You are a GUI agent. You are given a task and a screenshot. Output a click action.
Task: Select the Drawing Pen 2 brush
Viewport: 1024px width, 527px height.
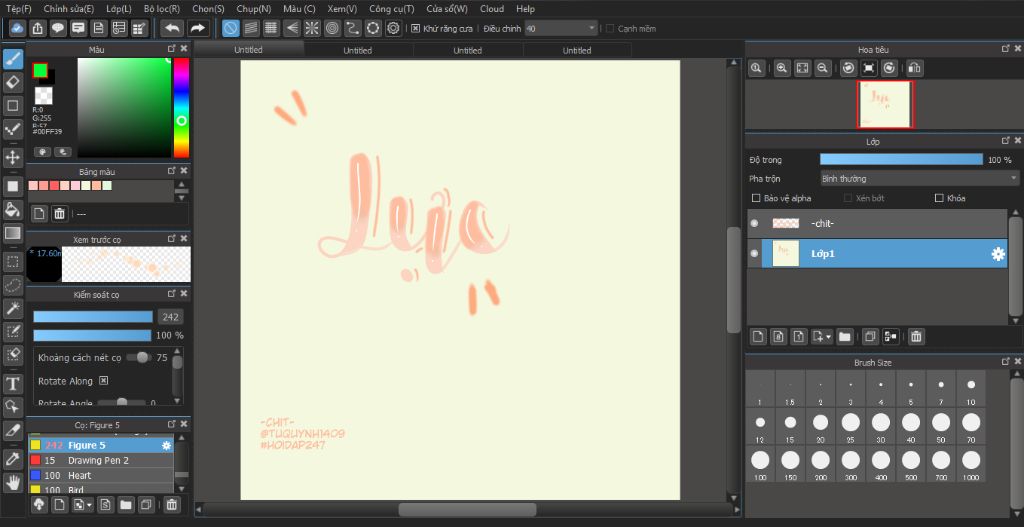coord(101,460)
